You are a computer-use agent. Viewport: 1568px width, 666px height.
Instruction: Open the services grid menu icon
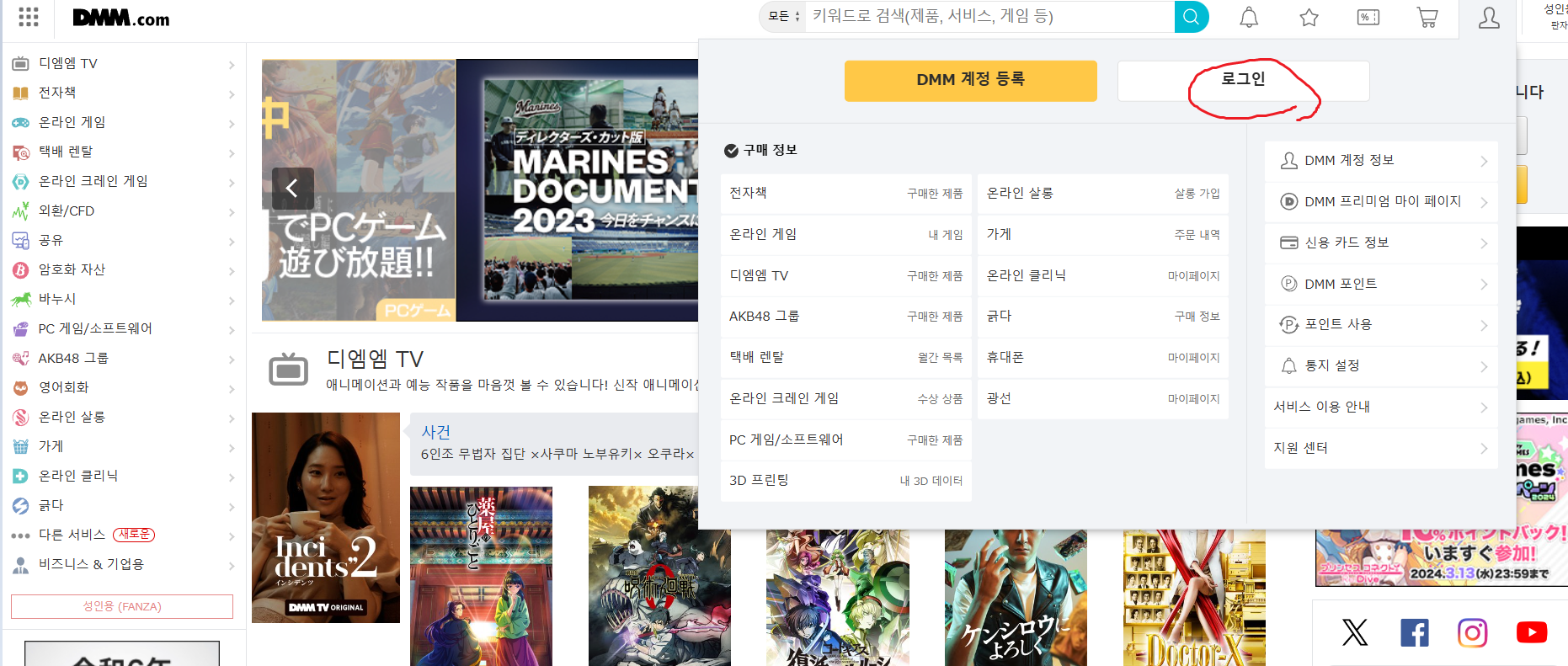(29, 17)
